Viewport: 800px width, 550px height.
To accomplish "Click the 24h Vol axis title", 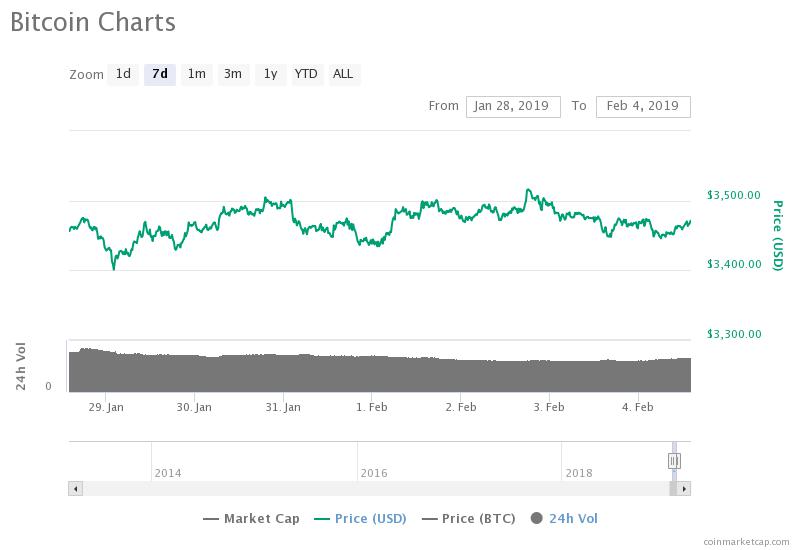I will 20,366.
